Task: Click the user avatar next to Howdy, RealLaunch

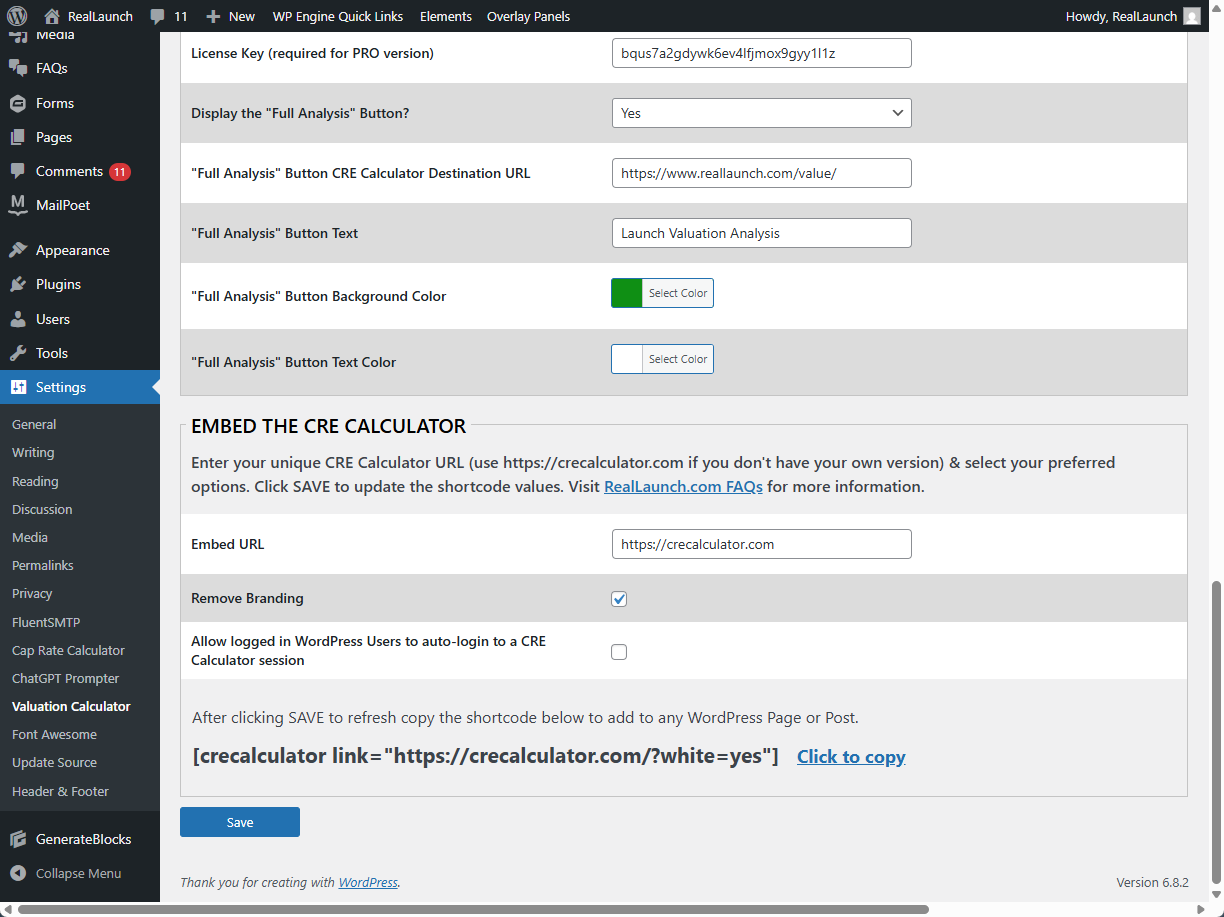Action: tap(1191, 16)
